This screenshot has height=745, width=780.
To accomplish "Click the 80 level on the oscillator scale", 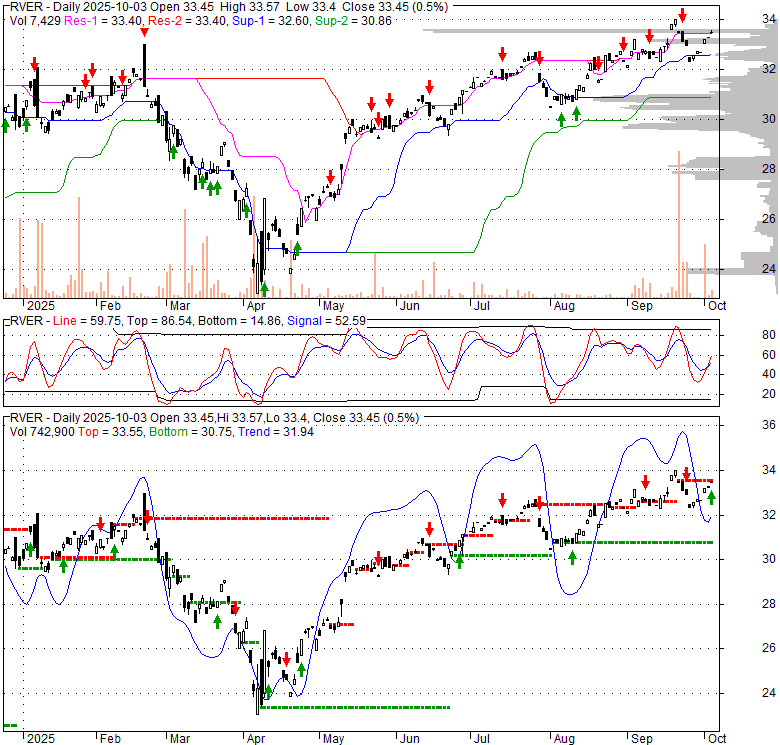I will (x=743, y=335).
